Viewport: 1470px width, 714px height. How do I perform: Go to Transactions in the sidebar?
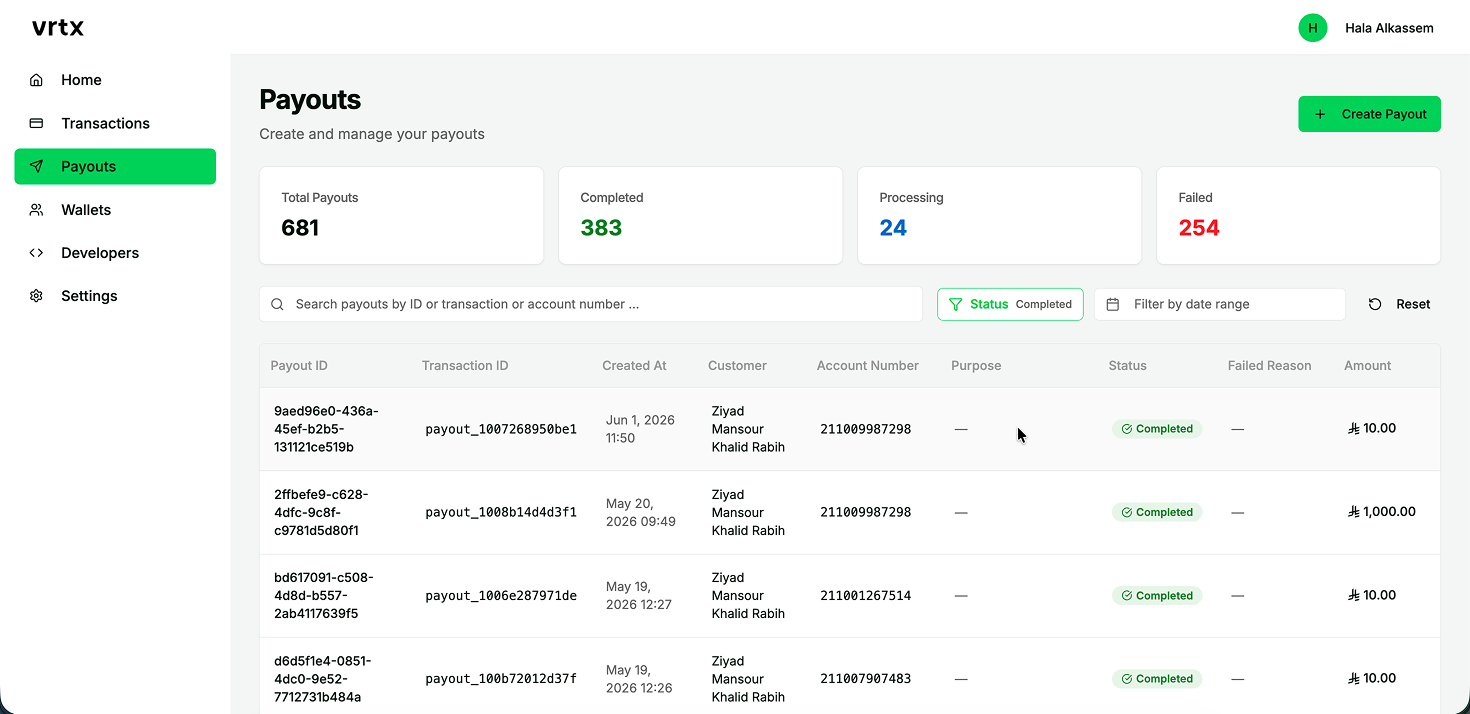point(115,123)
